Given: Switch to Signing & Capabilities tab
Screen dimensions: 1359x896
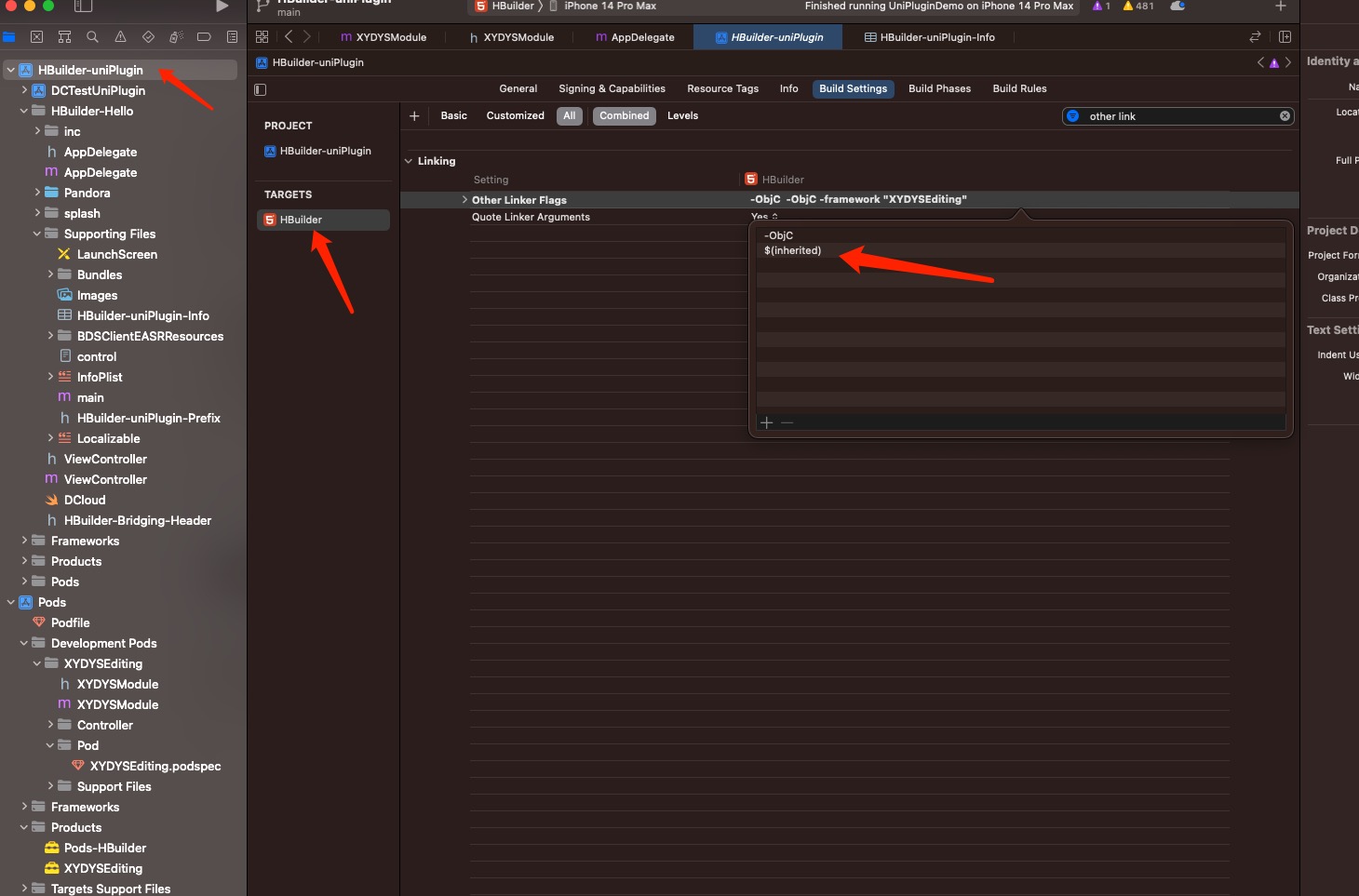Looking at the screenshot, I should click(612, 89).
